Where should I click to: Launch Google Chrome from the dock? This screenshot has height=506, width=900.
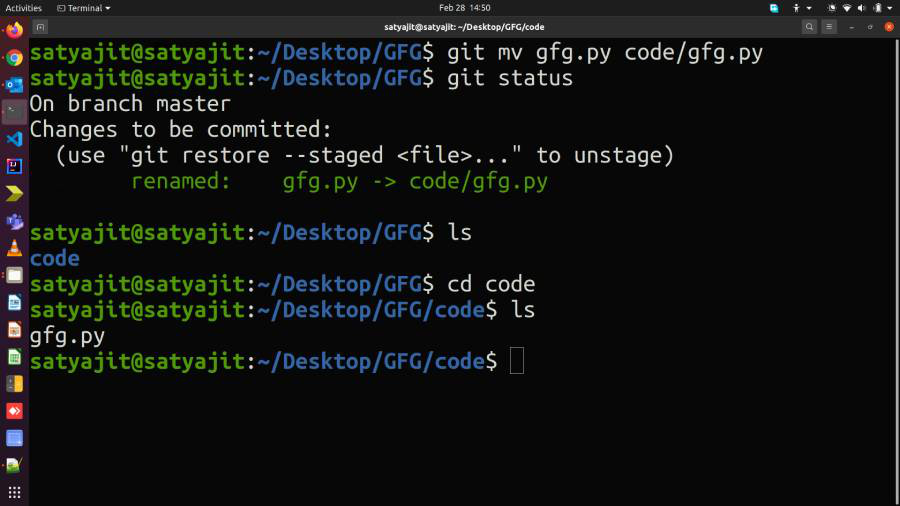(x=14, y=57)
